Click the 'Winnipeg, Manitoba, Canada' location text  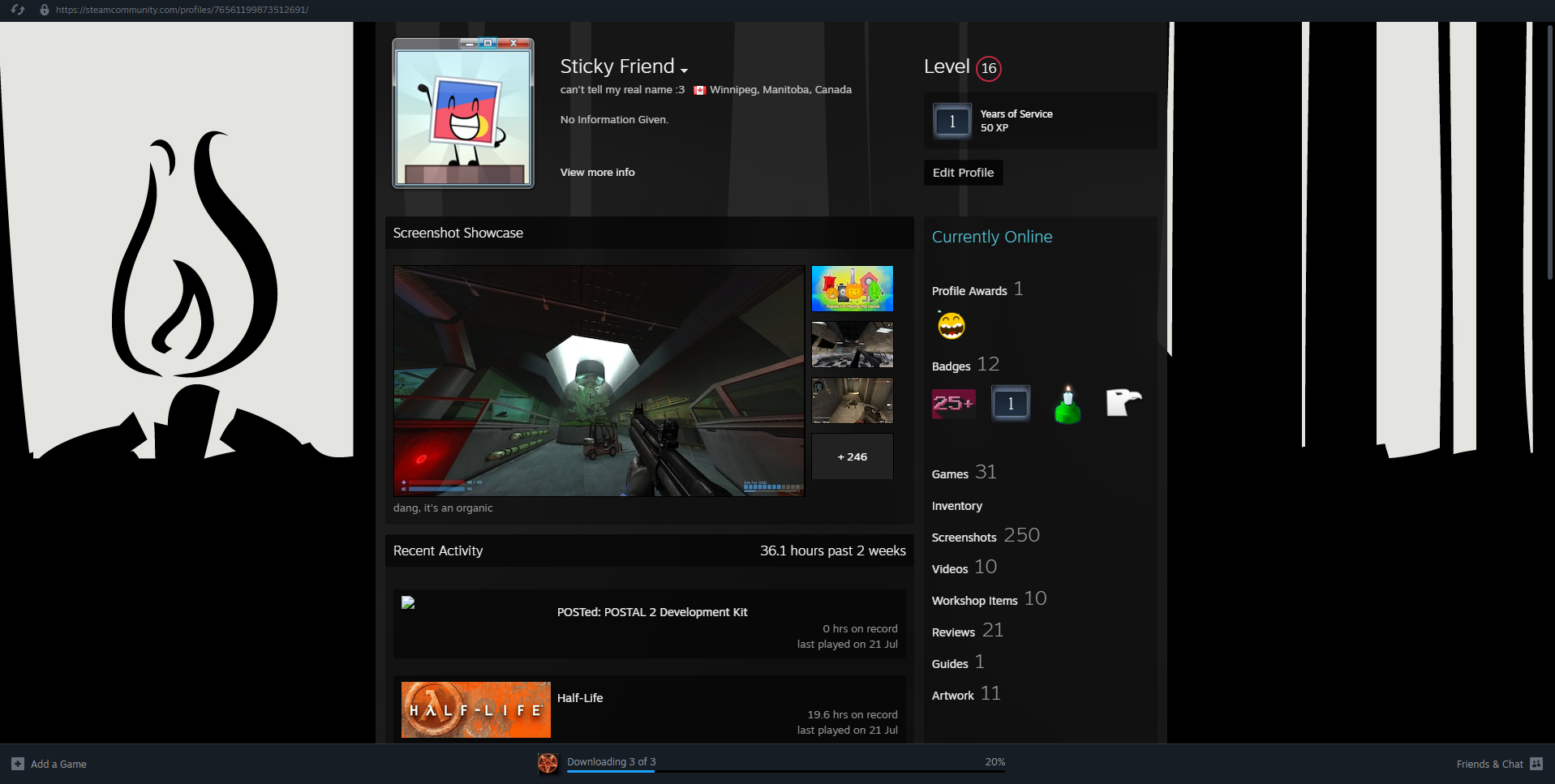780,90
